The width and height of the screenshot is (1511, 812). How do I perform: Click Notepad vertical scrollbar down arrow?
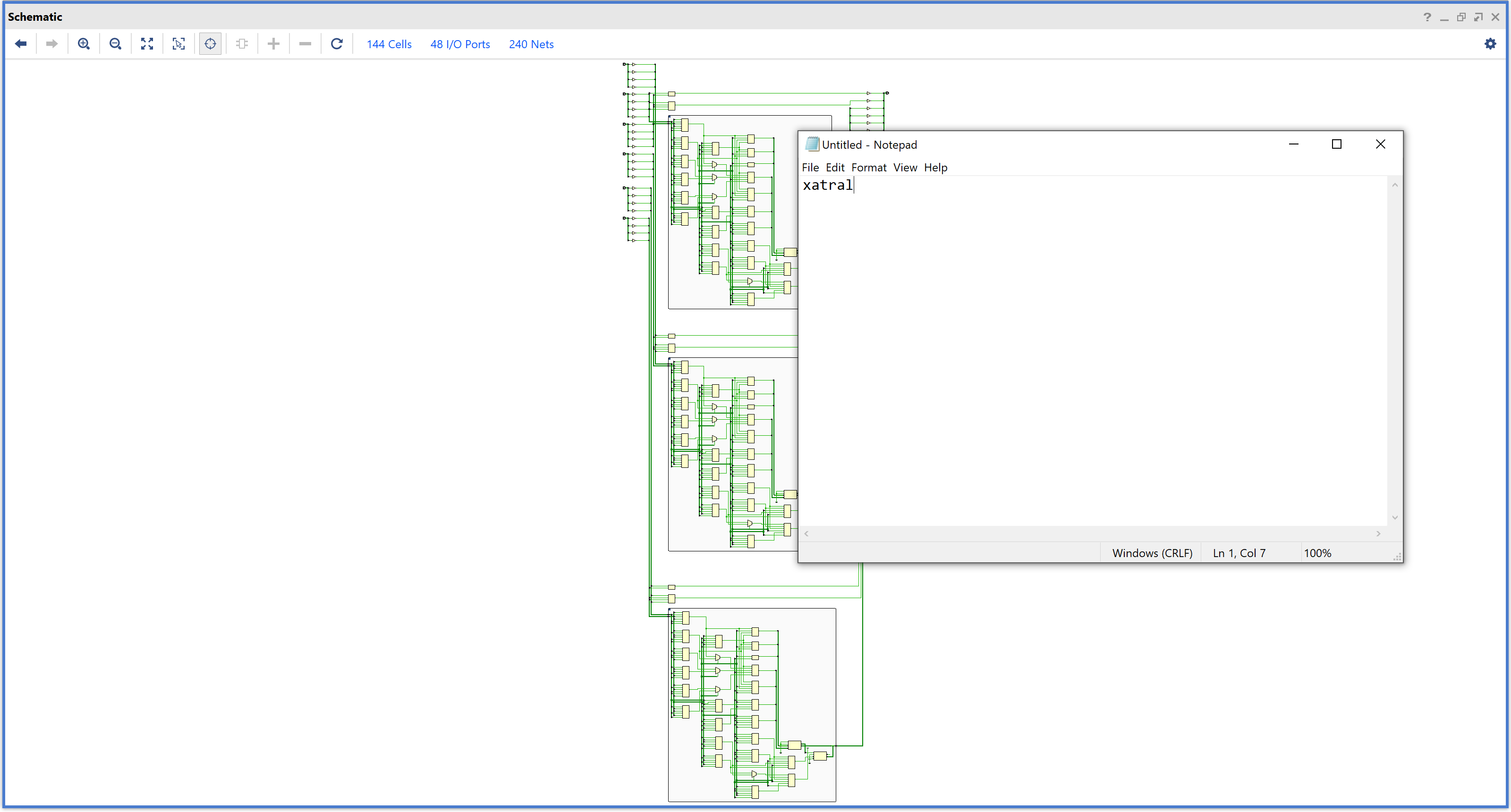pos(1395,518)
